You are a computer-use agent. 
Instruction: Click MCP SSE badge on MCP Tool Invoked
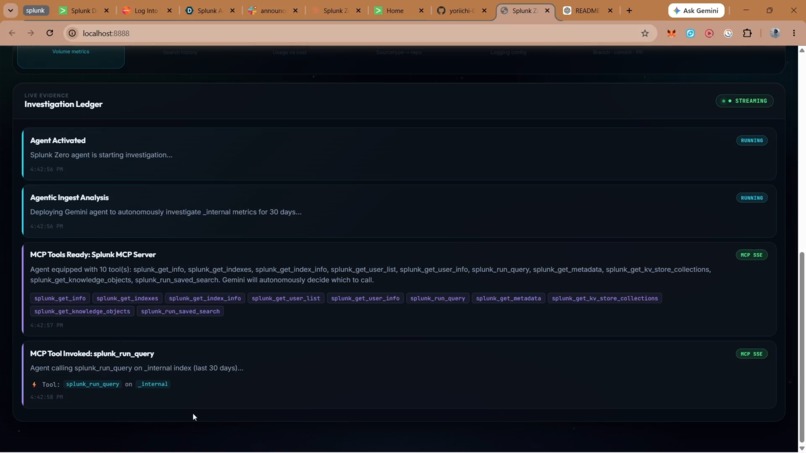(752, 354)
